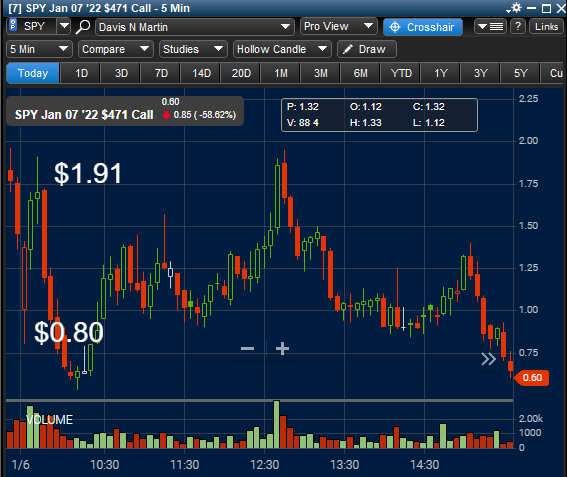Click the question mark help button
This screenshot has width=567, height=477.
pos(518,26)
